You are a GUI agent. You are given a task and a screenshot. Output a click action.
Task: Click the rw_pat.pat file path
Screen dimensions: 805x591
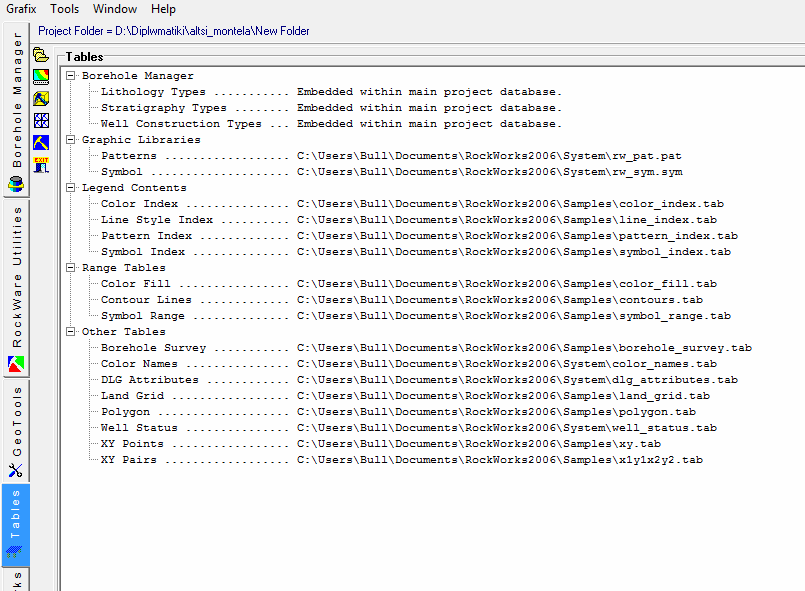click(x=489, y=156)
